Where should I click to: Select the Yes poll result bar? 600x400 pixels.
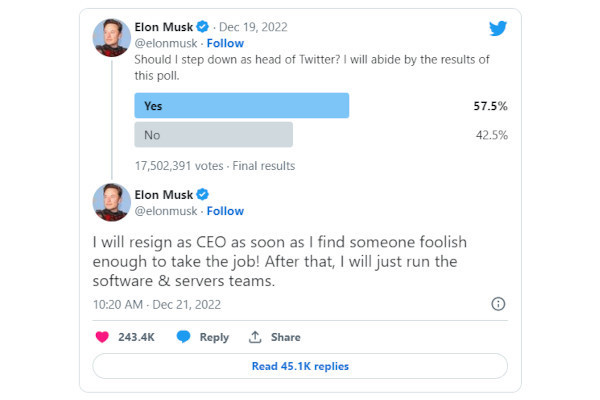pyautogui.click(x=241, y=106)
